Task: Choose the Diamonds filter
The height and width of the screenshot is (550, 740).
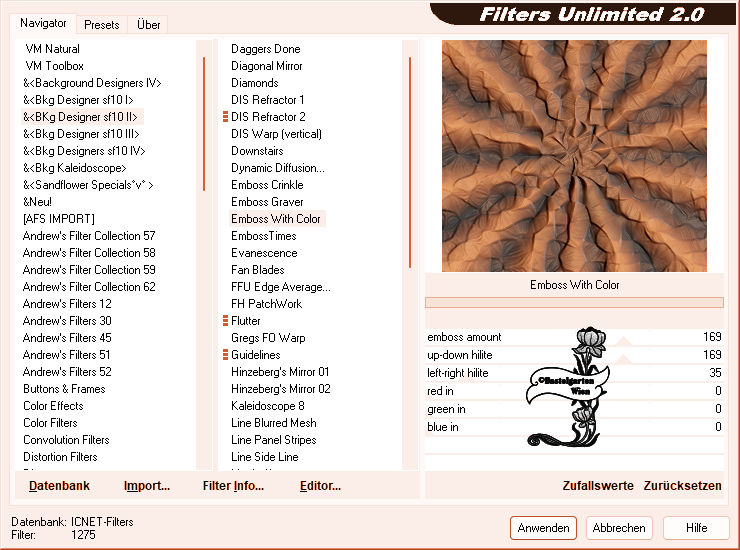Action: [255, 83]
